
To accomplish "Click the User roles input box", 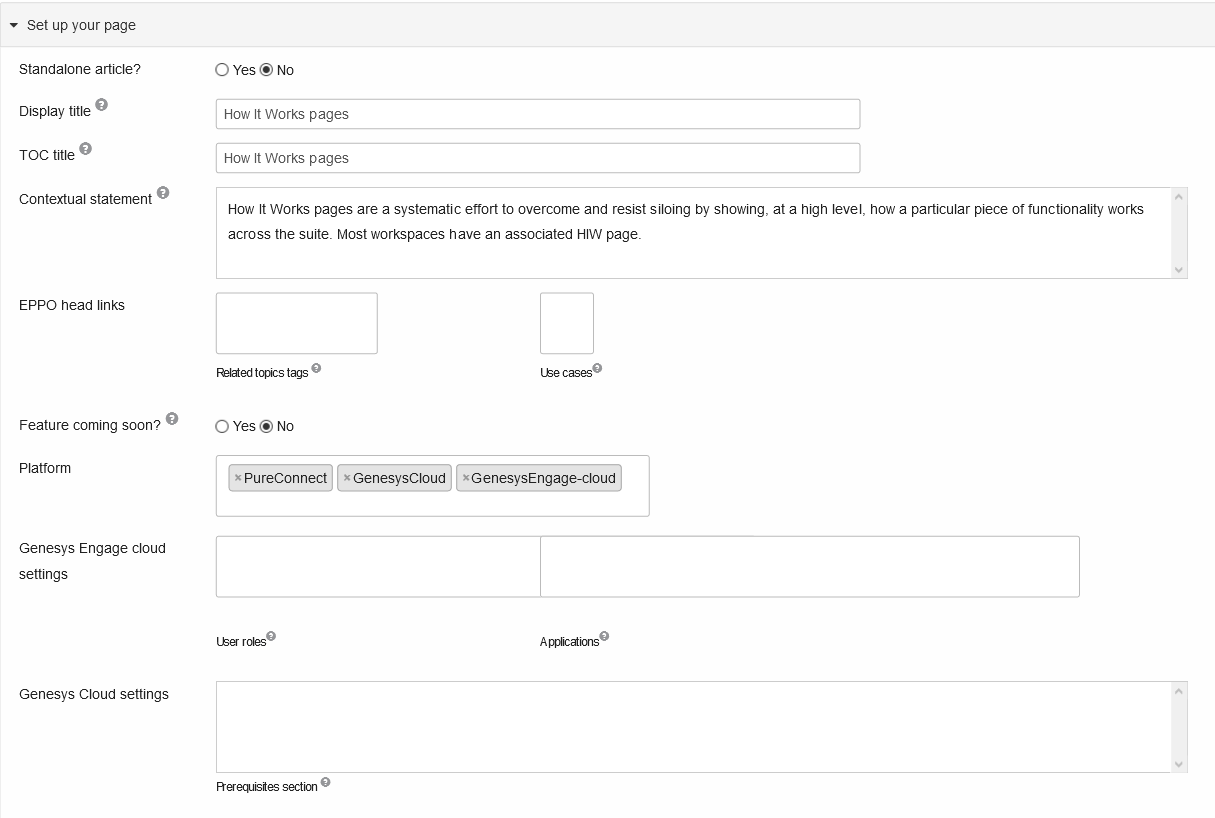I will pyautogui.click(x=378, y=567).
